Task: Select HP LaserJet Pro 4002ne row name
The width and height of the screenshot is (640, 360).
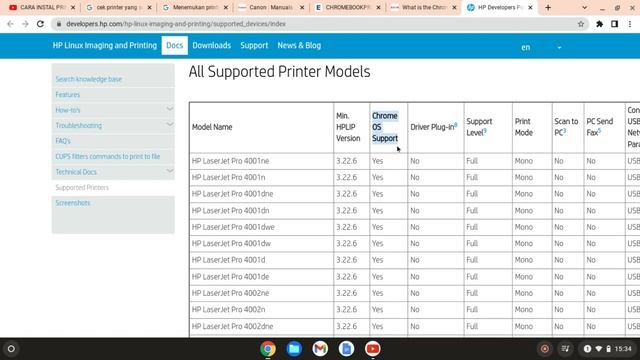Action: click(230, 293)
